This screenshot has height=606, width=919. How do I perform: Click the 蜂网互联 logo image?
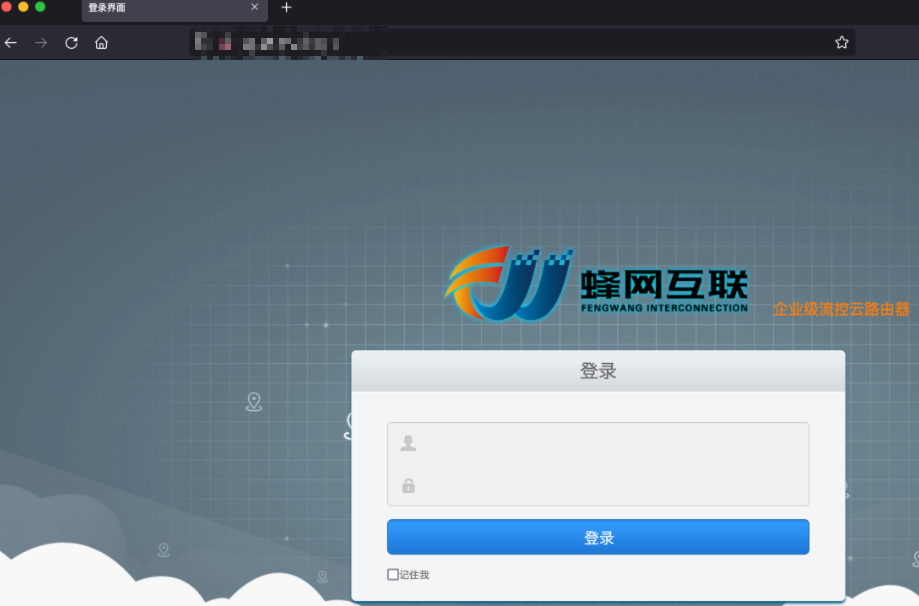596,284
